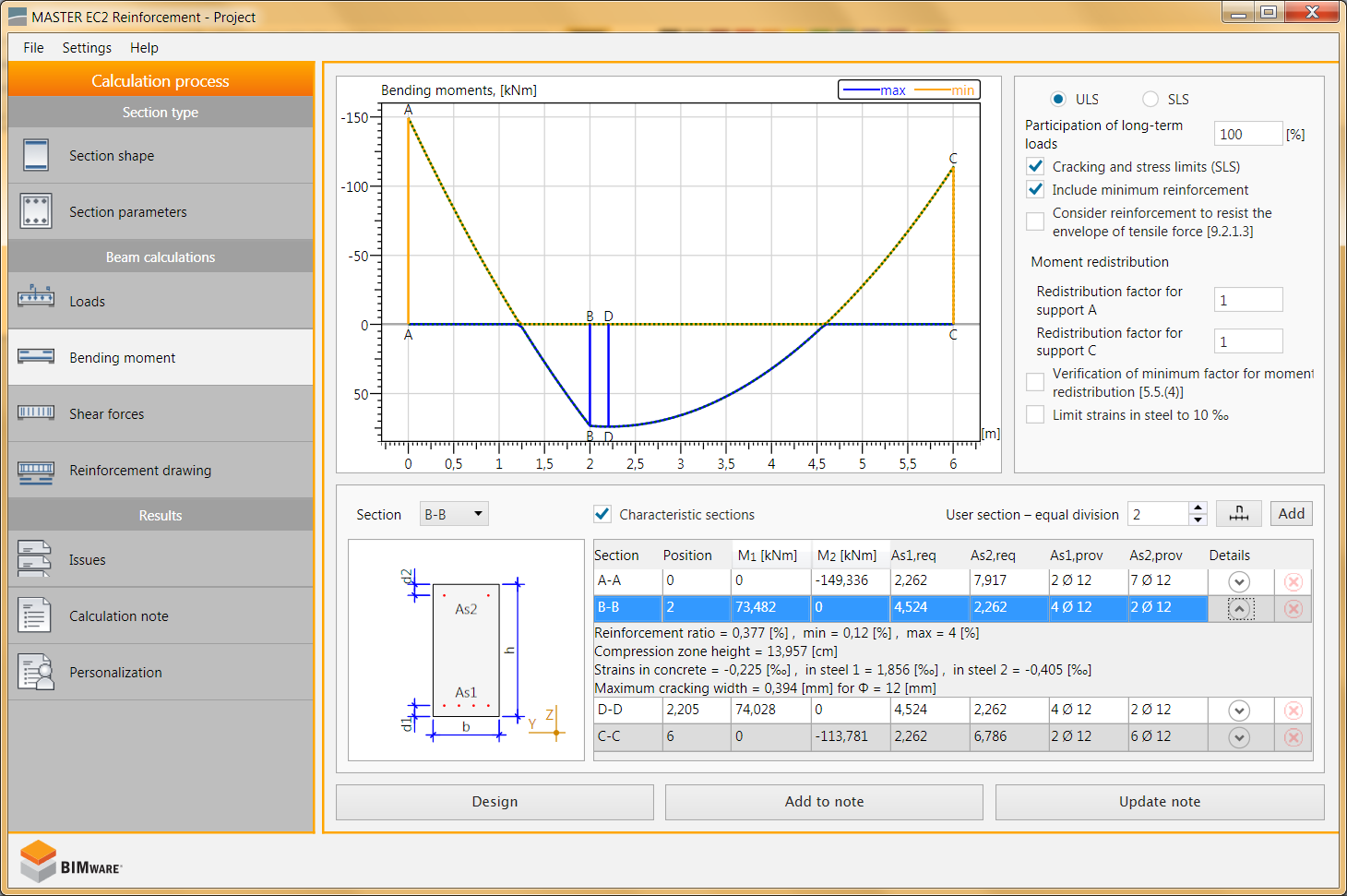Uncheck Include minimum reinforcement

(1036, 189)
